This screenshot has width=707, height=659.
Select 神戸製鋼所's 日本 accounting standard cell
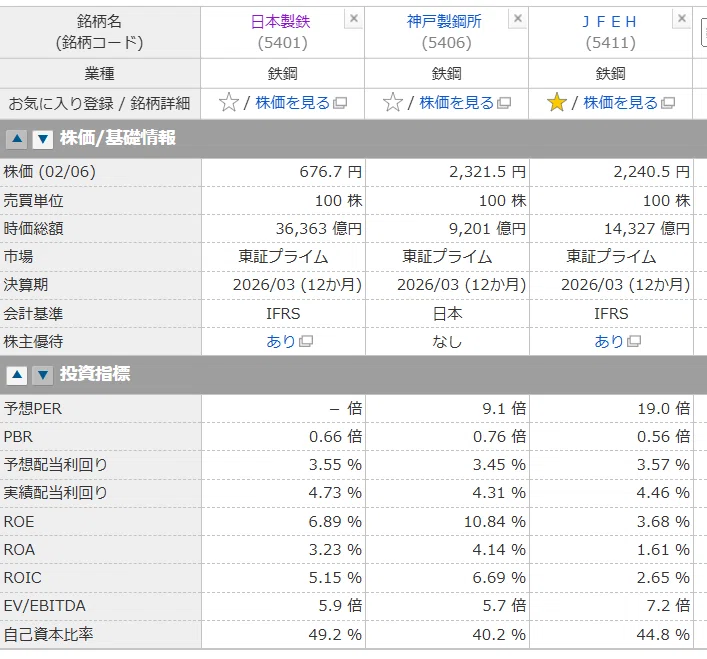[447, 314]
